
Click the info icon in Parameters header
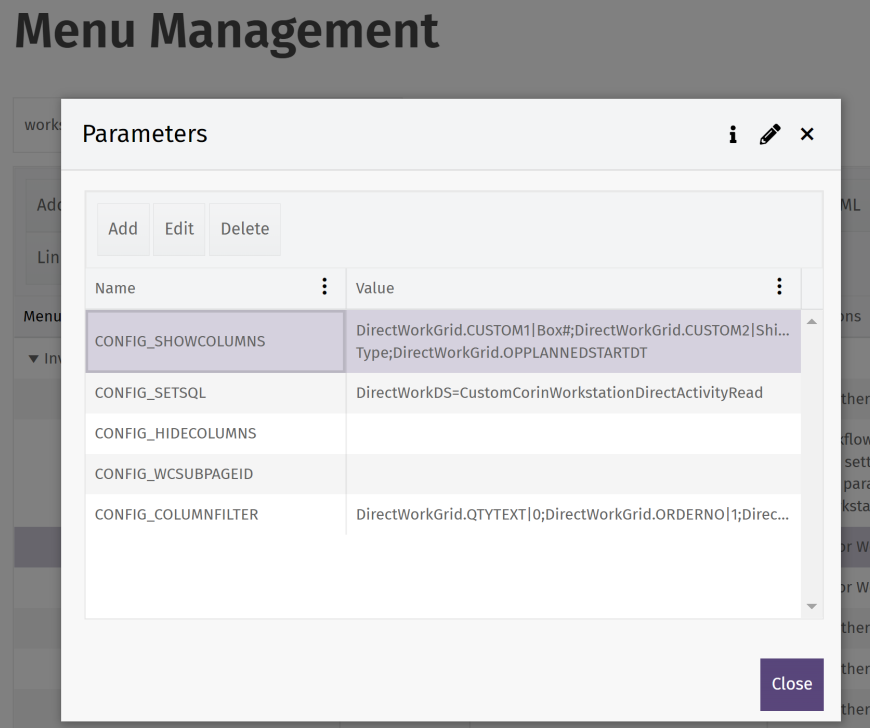733,134
